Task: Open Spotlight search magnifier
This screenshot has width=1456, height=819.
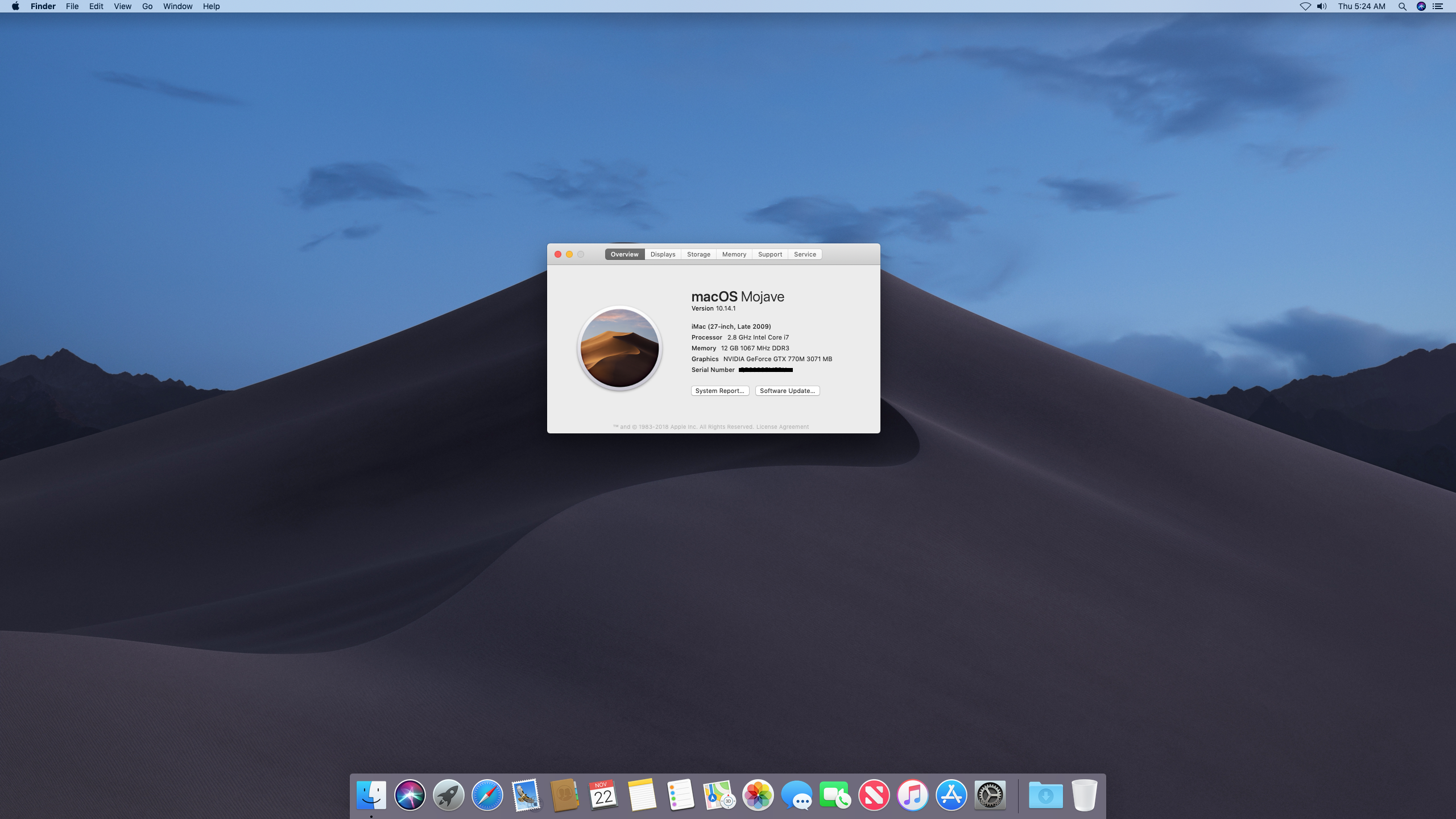Action: 1402,6
